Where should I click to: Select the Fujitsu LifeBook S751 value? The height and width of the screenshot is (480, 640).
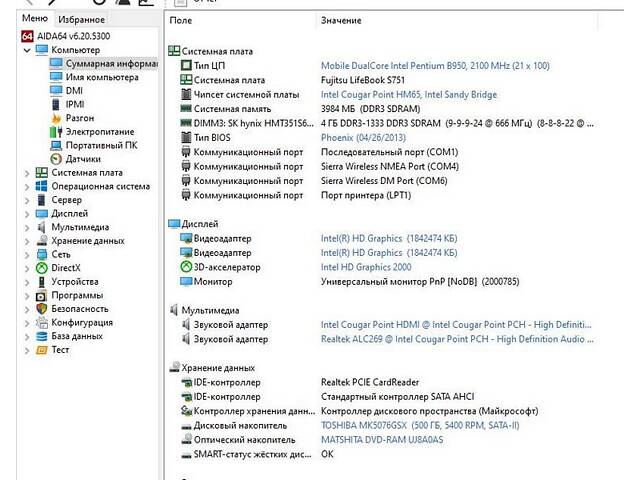coord(363,80)
